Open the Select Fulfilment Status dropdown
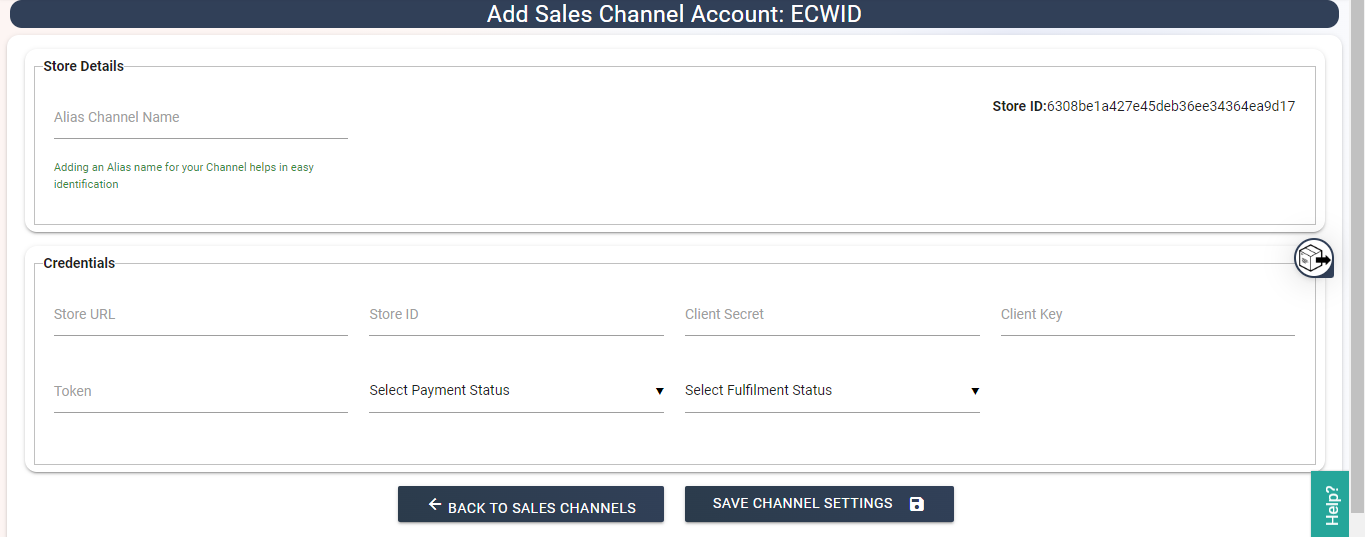 [x=832, y=391]
